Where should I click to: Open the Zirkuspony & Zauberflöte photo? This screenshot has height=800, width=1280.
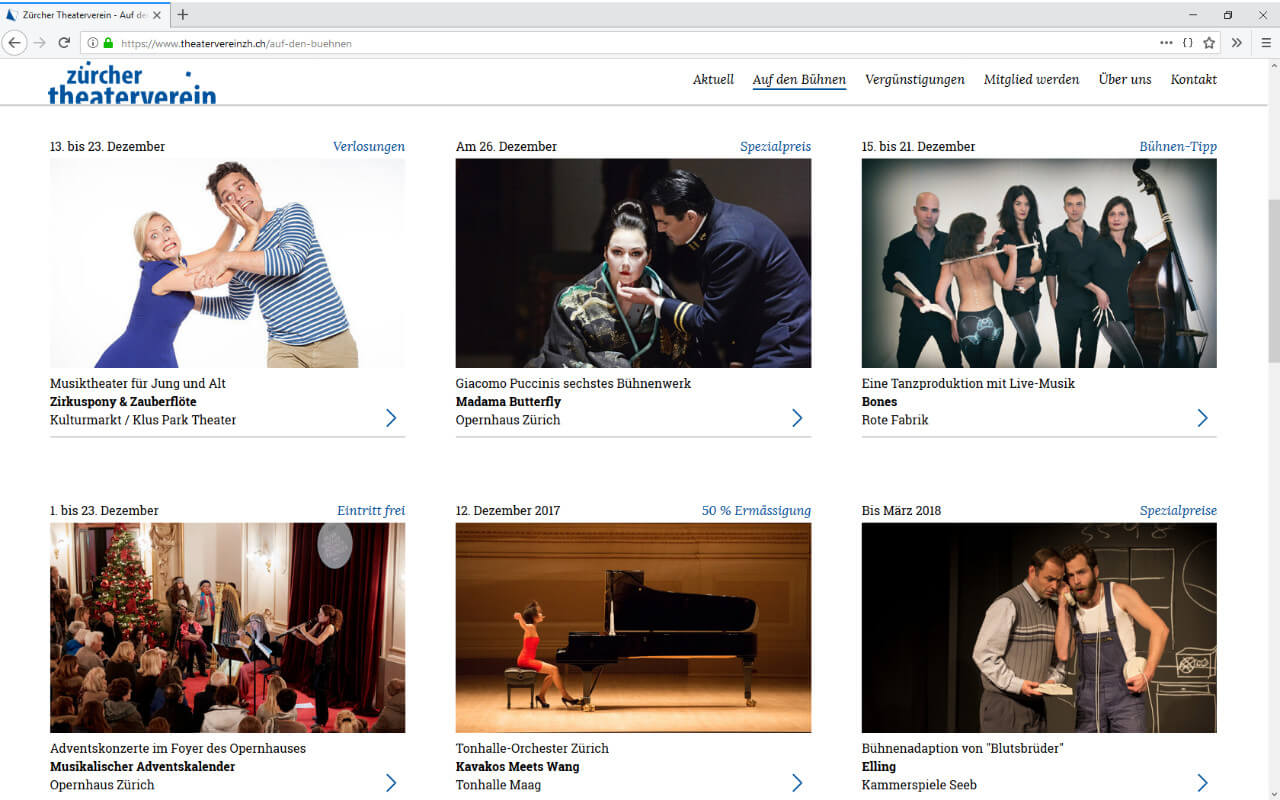228,263
